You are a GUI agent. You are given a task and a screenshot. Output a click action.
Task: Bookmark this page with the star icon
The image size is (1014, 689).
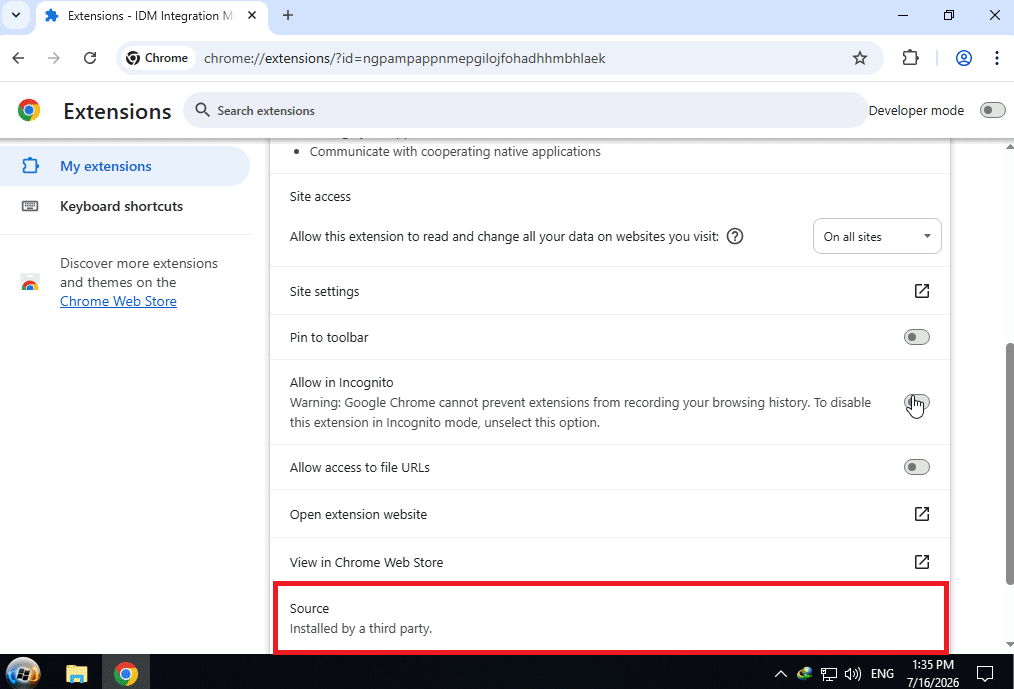(x=859, y=58)
